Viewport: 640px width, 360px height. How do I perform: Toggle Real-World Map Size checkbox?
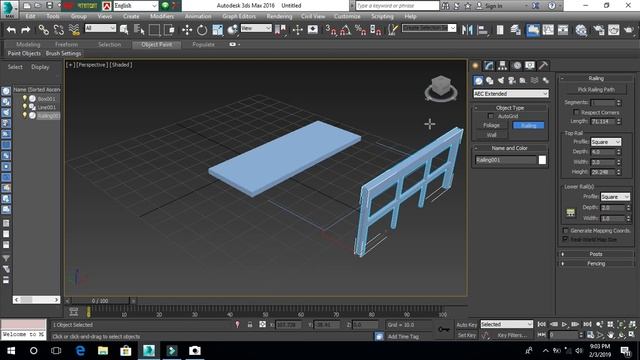pyautogui.click(x=565, y=239)
